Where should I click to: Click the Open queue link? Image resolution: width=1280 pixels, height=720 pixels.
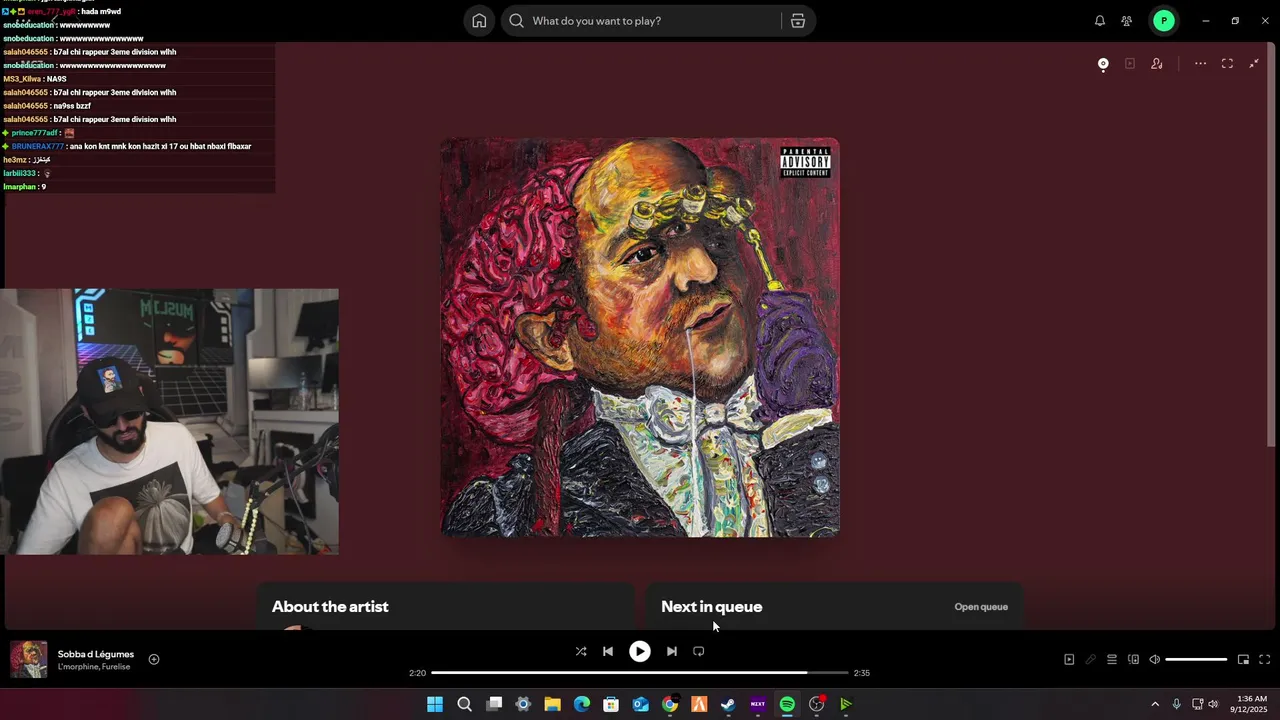tap(981, 607)
